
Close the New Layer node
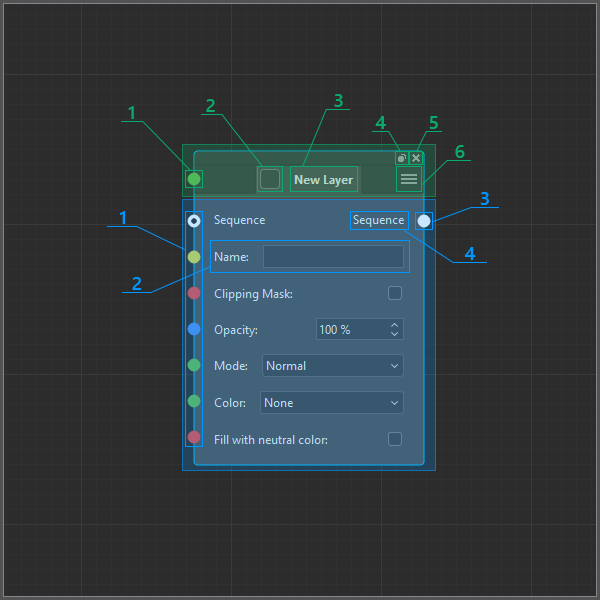(x=416, y=158)
